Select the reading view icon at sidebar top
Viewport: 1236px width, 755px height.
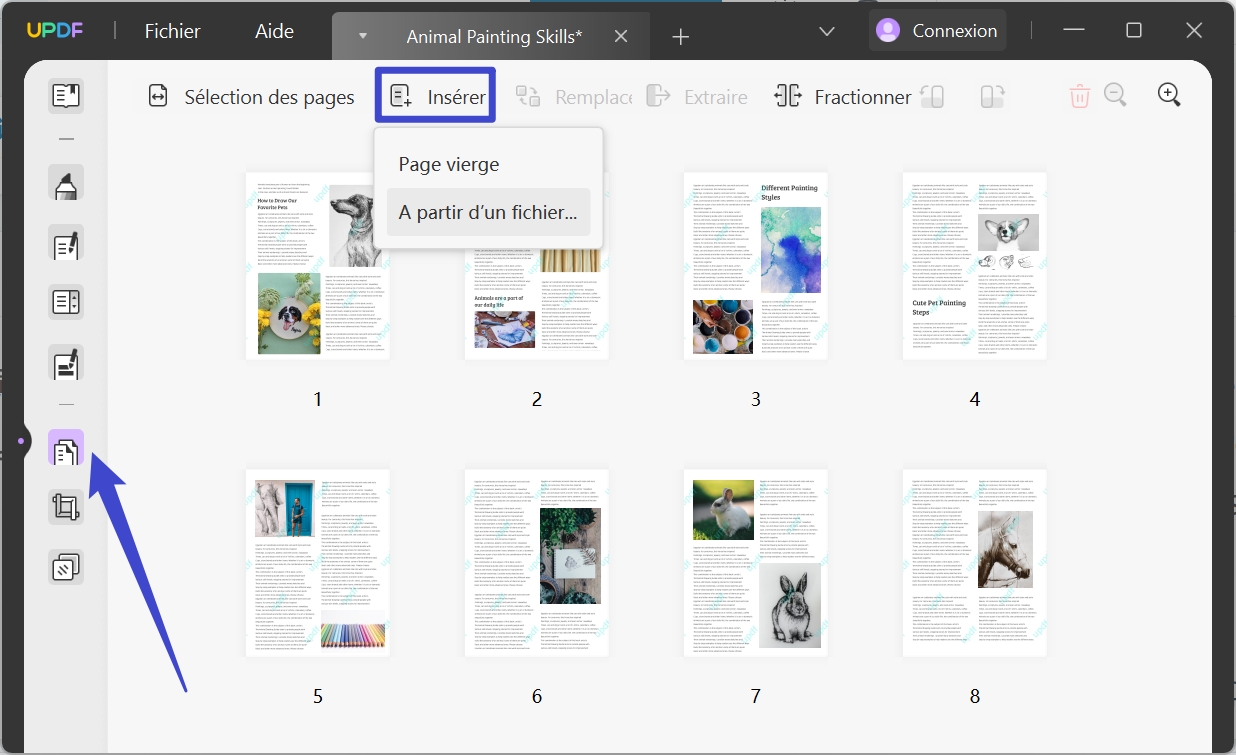pyautogui.click(x=65, y=95)
